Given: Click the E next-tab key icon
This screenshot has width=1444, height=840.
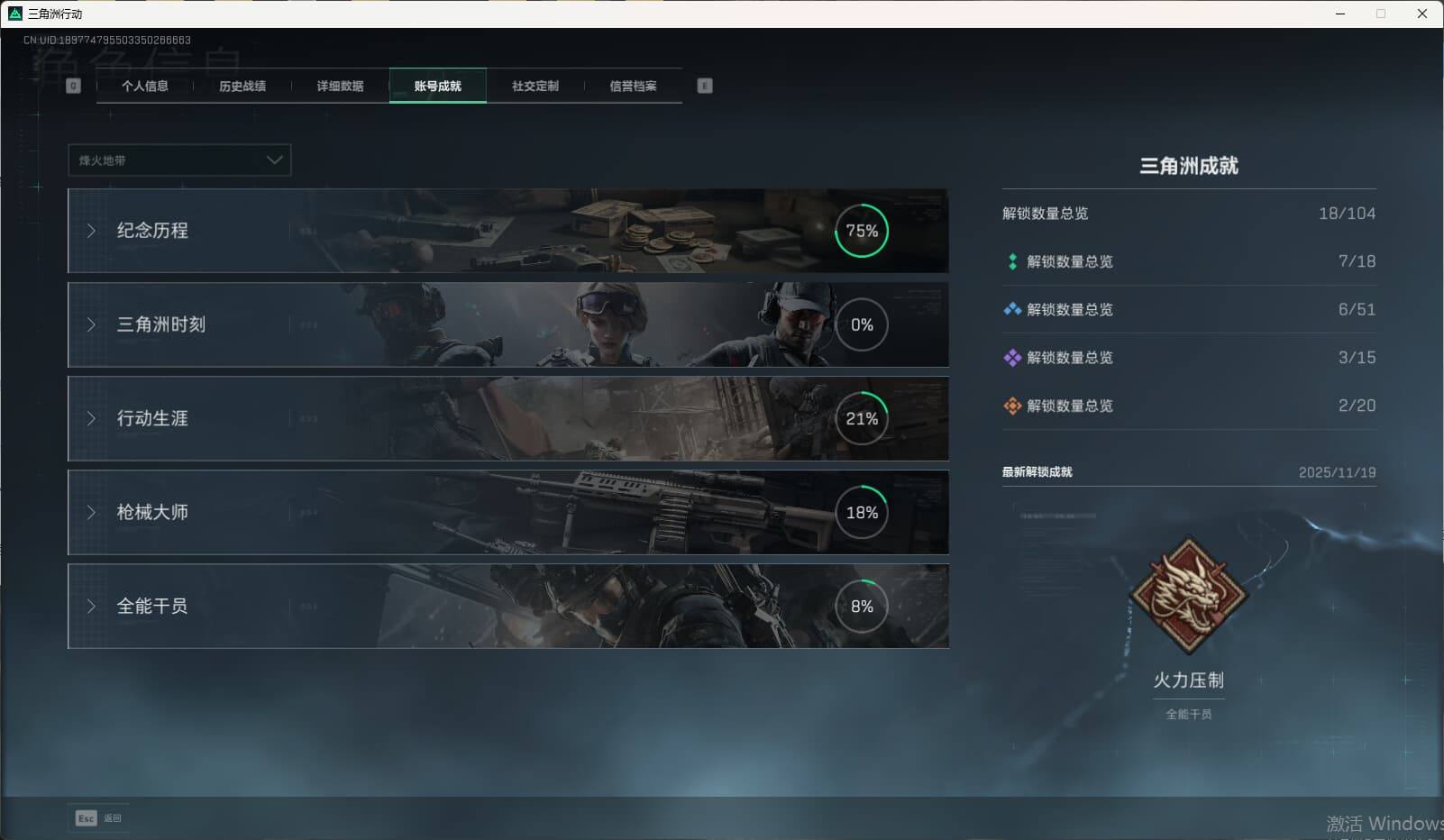Looking at the screenshot, I should [x=705, y=86].
